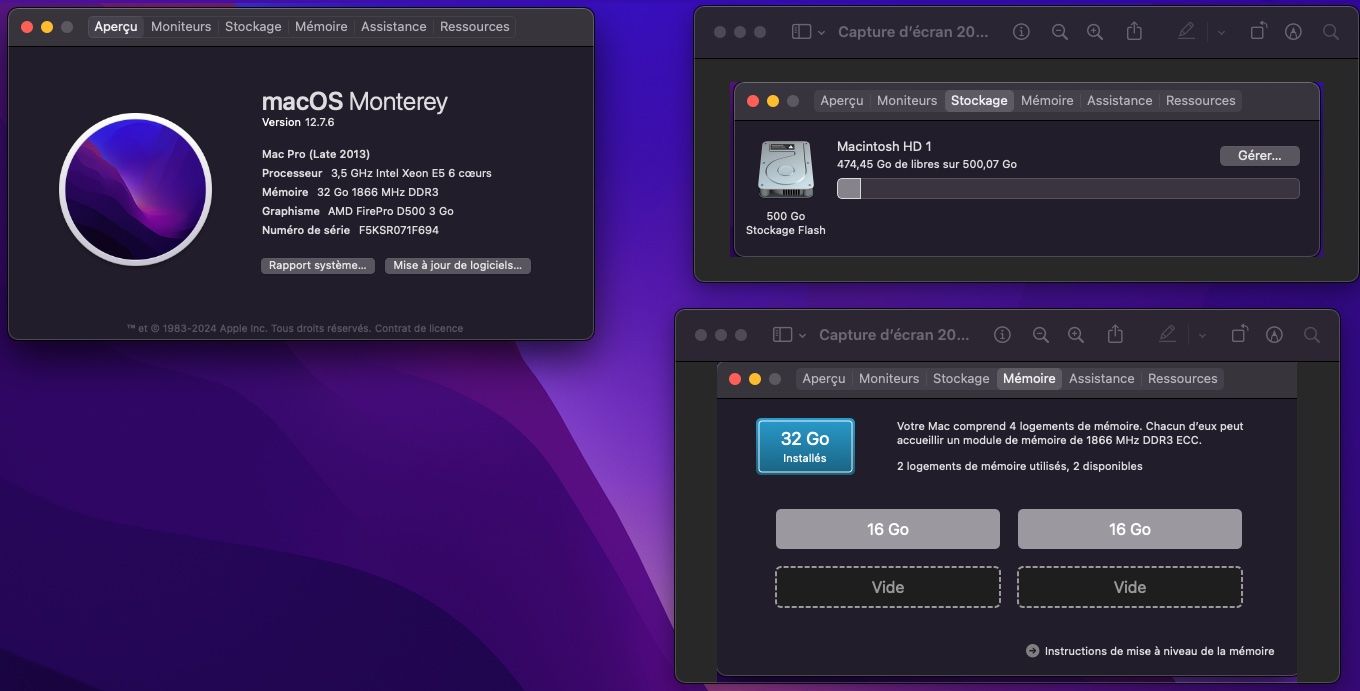Click the AMD FirePro D500 3 Go text

391,211
